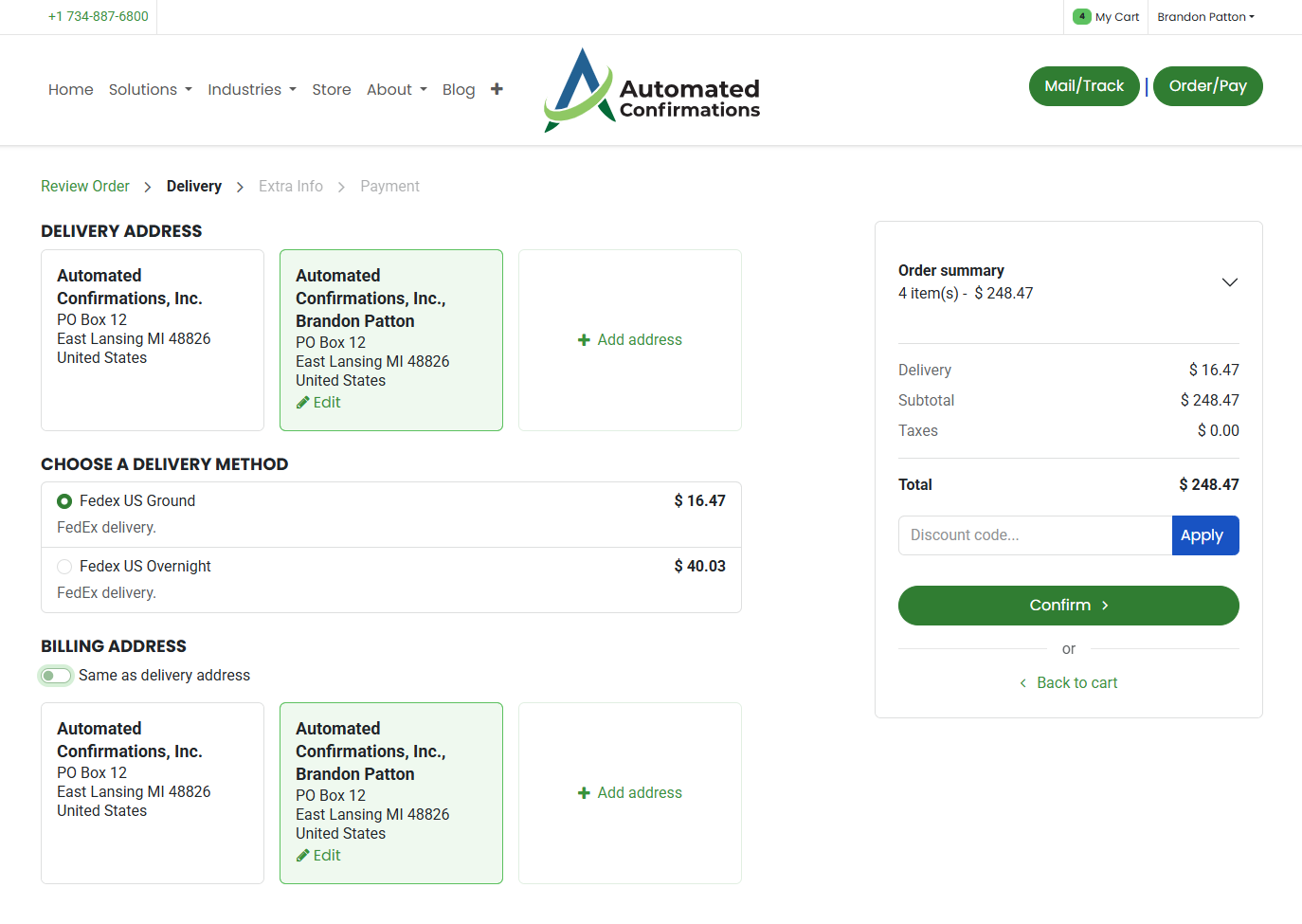Go to the Store page
Screen dimensions: 1302x924
point(331,90)
